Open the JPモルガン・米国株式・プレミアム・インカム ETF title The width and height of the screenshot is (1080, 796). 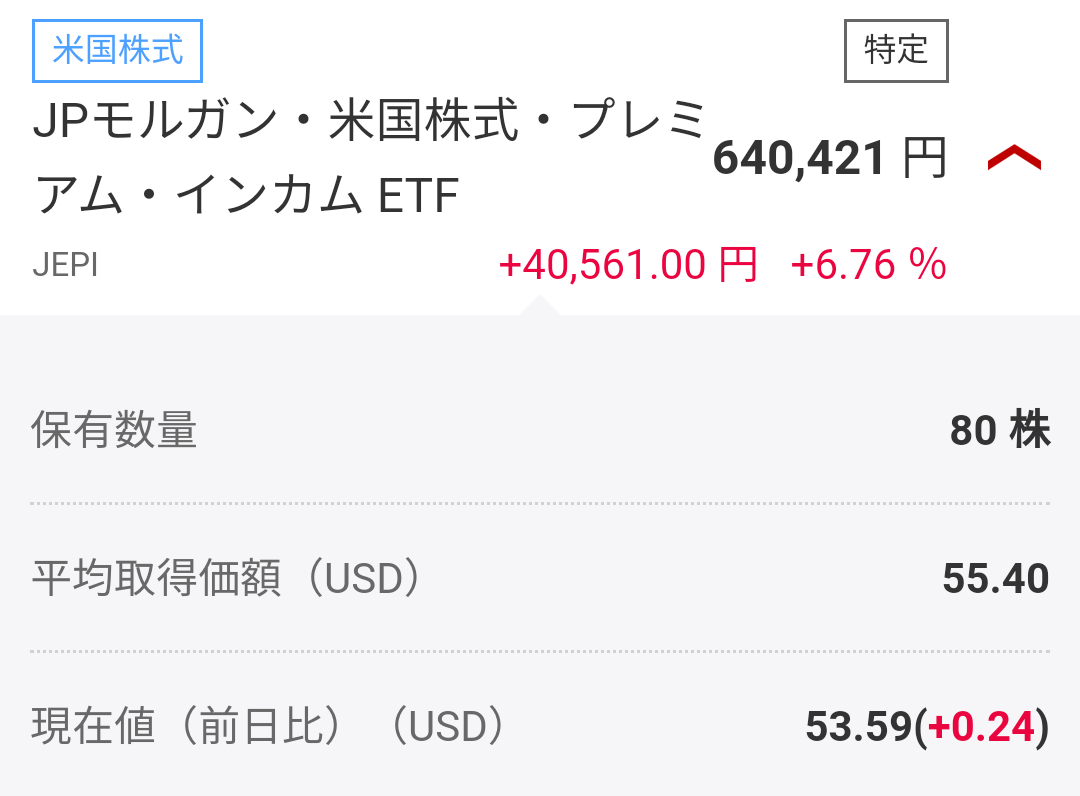pos(368,158)
